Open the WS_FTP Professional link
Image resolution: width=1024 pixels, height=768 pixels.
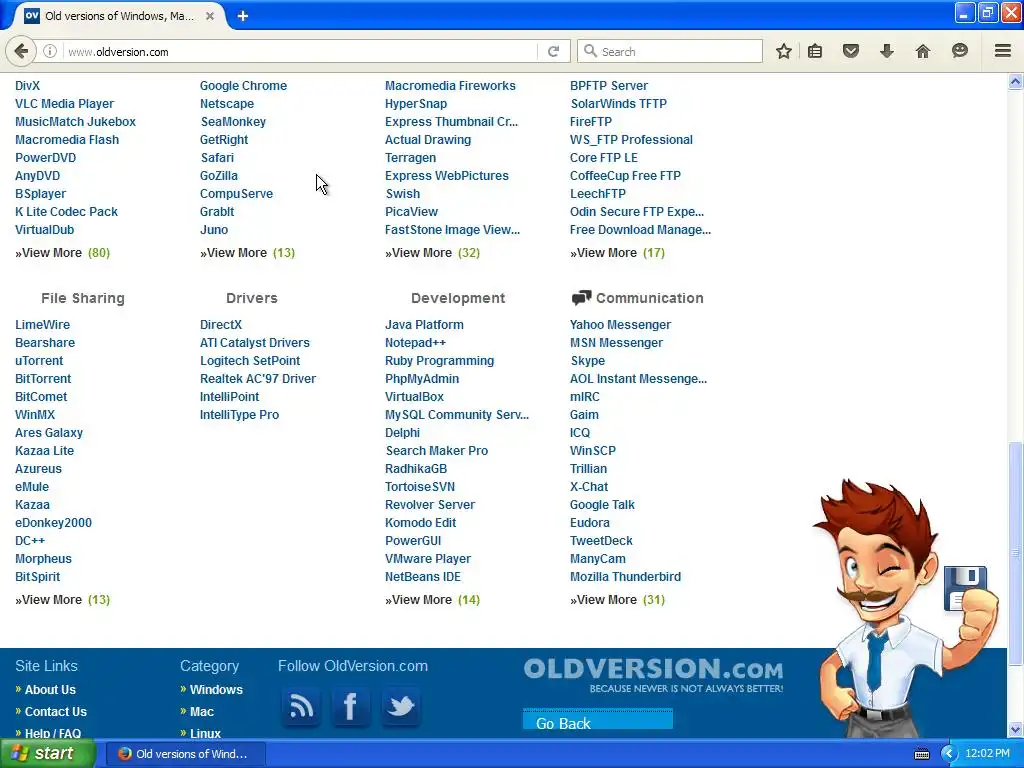[x=631, y=140]
